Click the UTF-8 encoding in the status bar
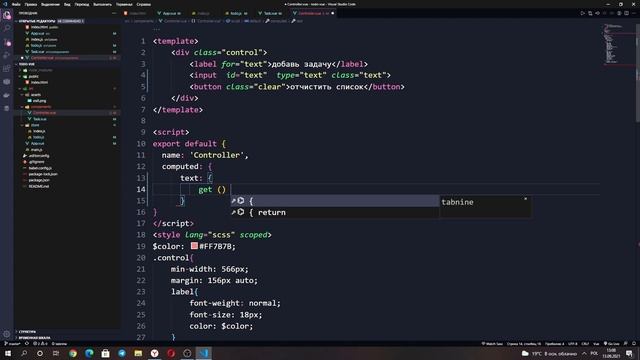 pyautogui.click(x=573, y=344)
